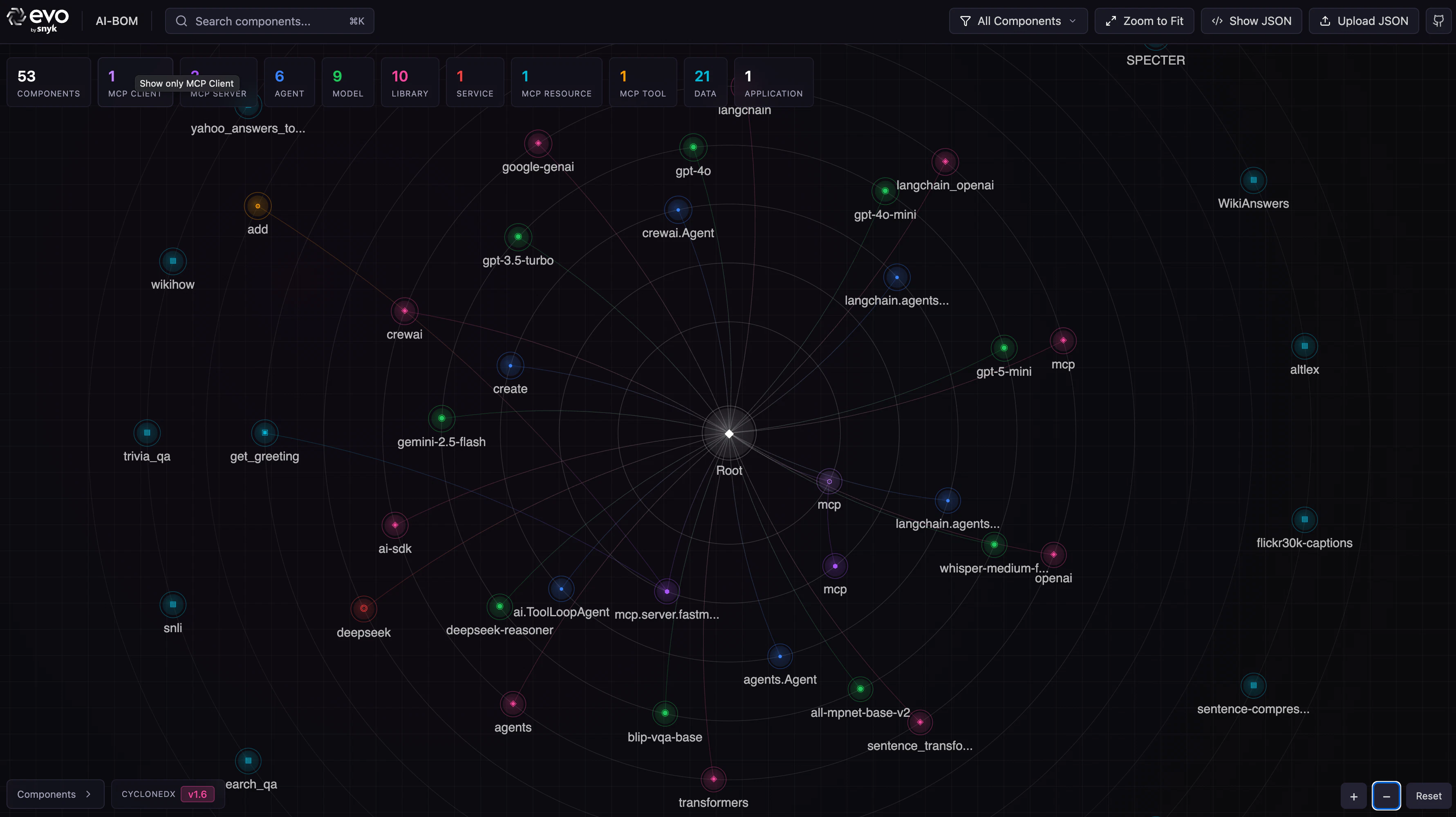Select the google-genai library node
Image resolution: width=1456 pixels, height=817 pixels.
point(538,144)
